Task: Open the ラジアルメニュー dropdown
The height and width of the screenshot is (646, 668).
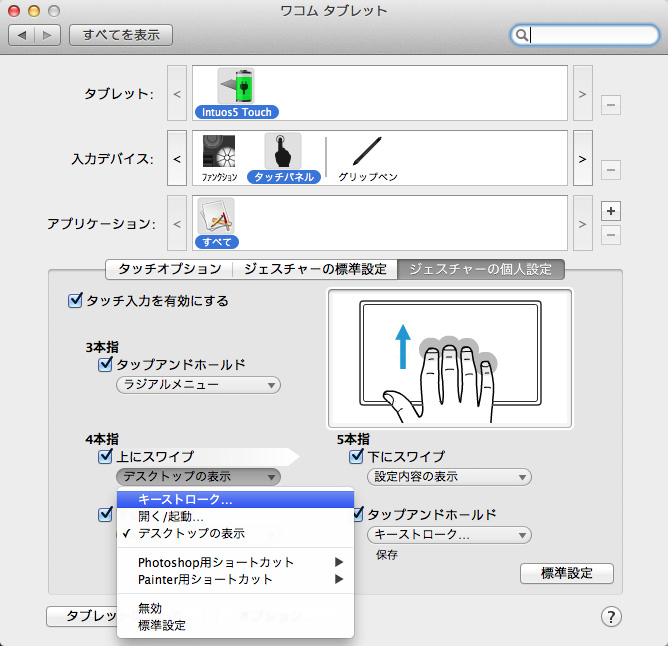Action: click(x=198, y=385)
